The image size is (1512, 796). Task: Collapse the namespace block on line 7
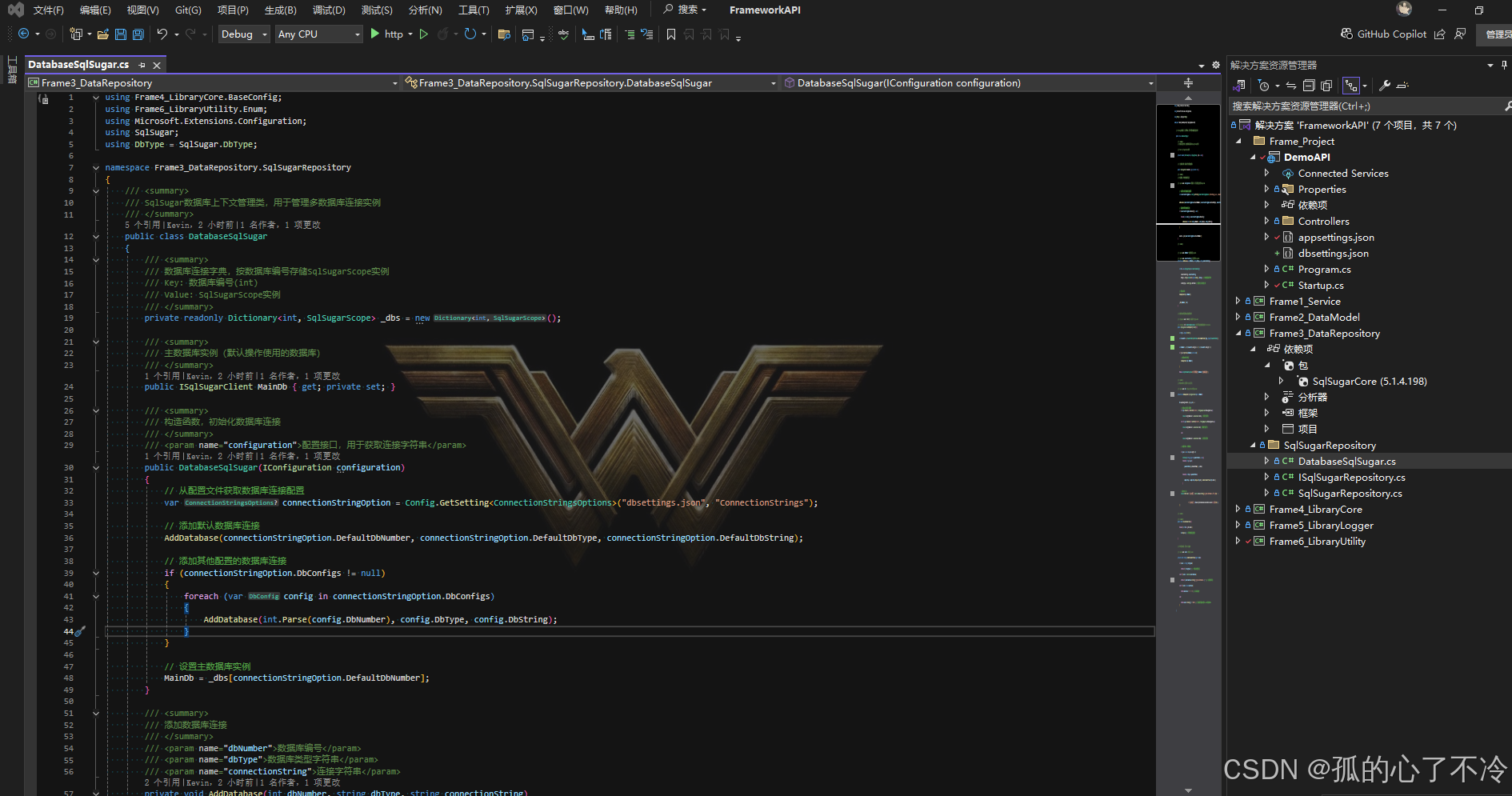coord(96,167)
